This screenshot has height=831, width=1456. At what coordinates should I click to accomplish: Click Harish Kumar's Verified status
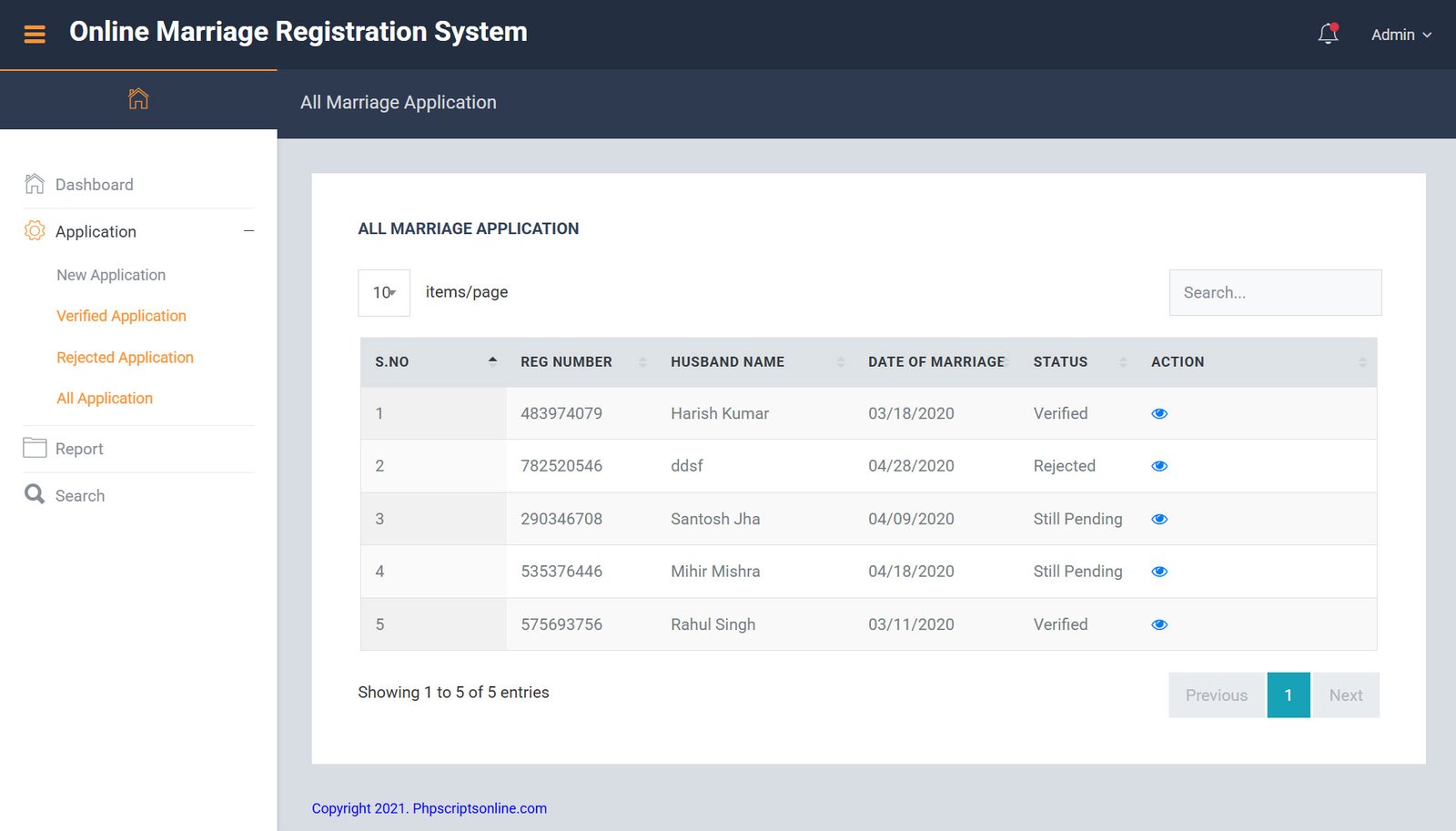(1061, 413)
